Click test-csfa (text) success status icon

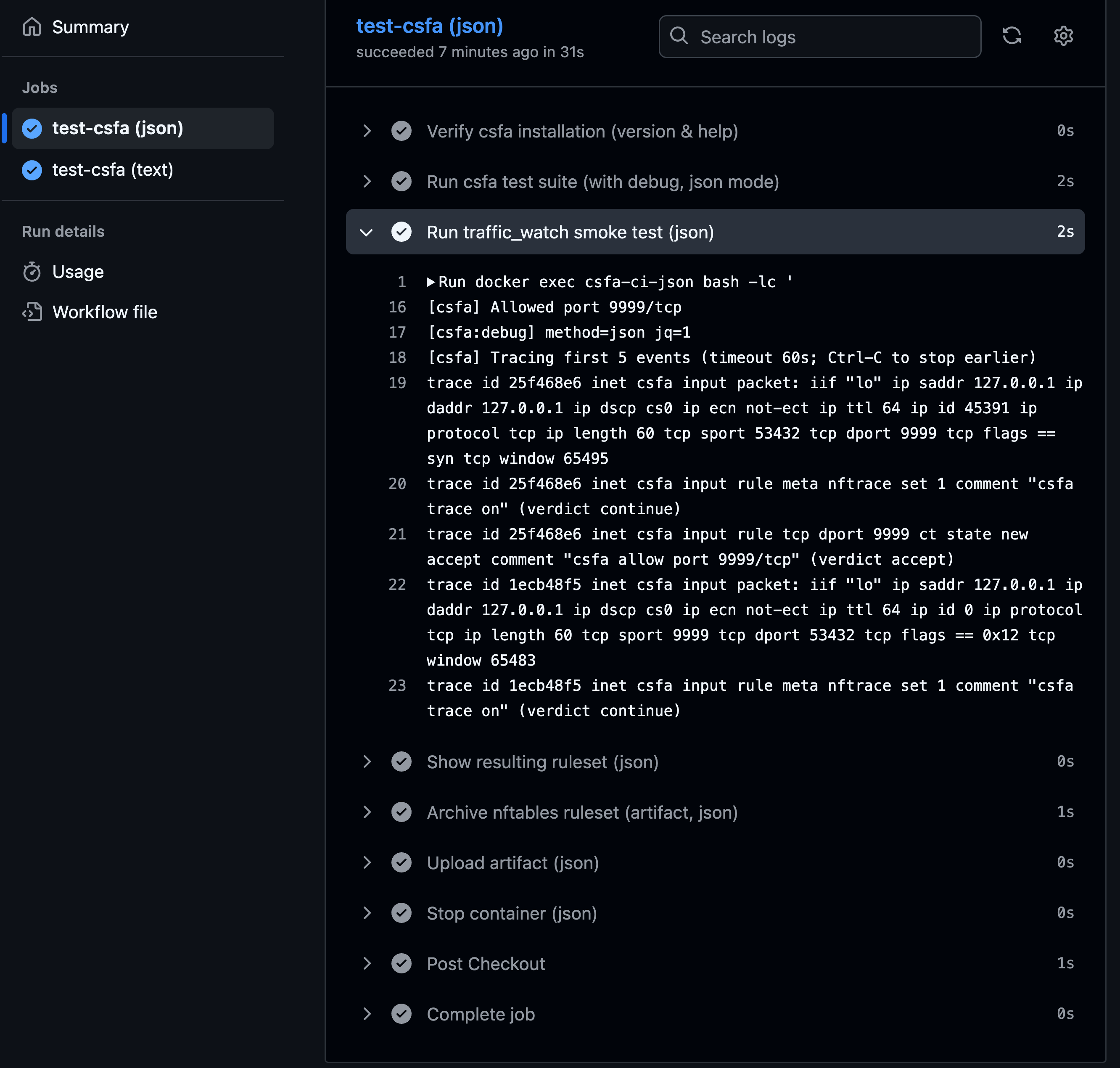tap(32, 169)
